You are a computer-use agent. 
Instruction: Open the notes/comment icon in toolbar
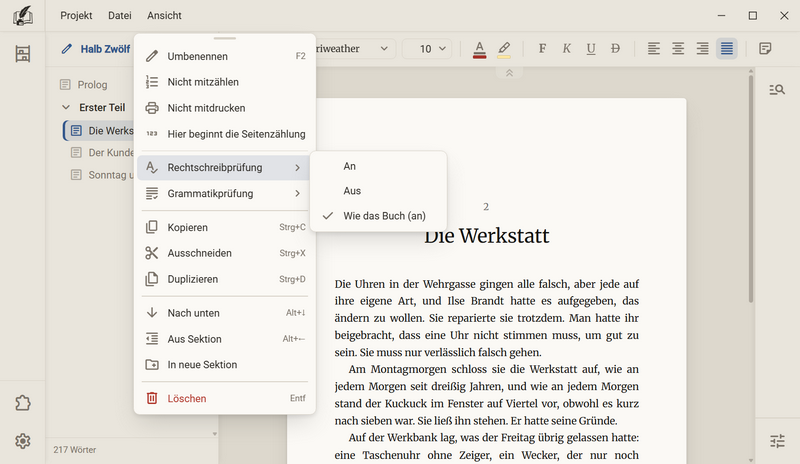tap(765, 48)
